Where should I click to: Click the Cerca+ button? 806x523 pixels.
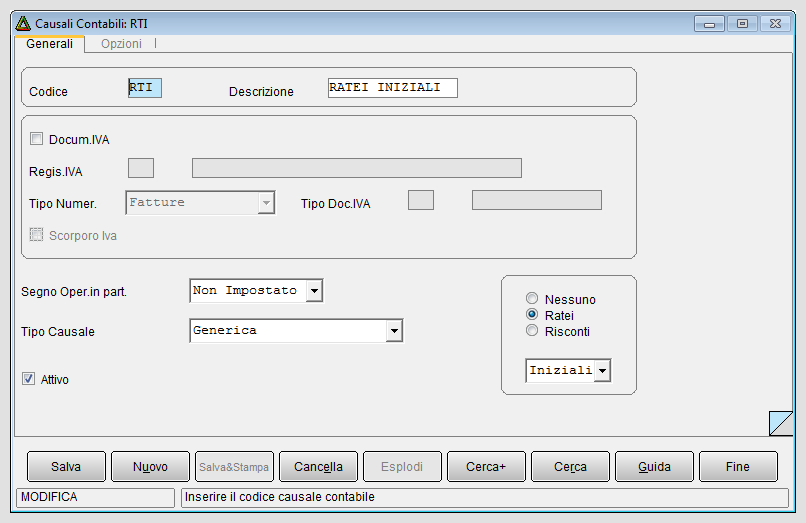coord(486,466)
